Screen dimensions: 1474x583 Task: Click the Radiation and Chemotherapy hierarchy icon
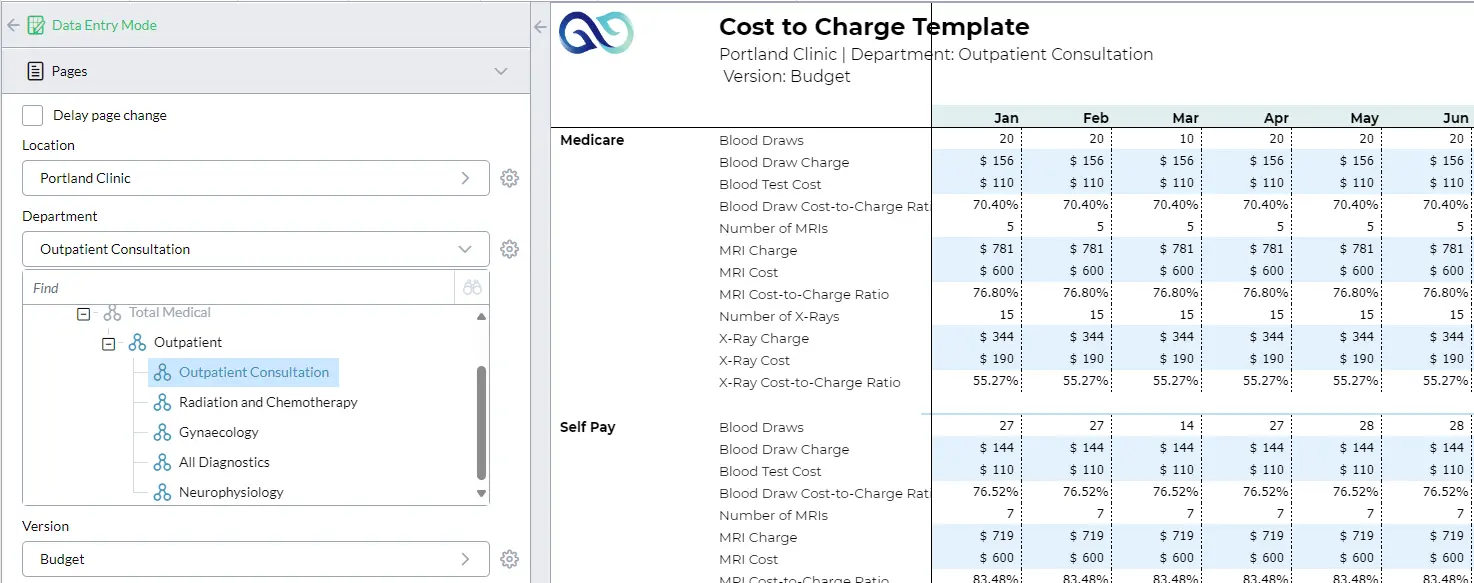point(162,402)
